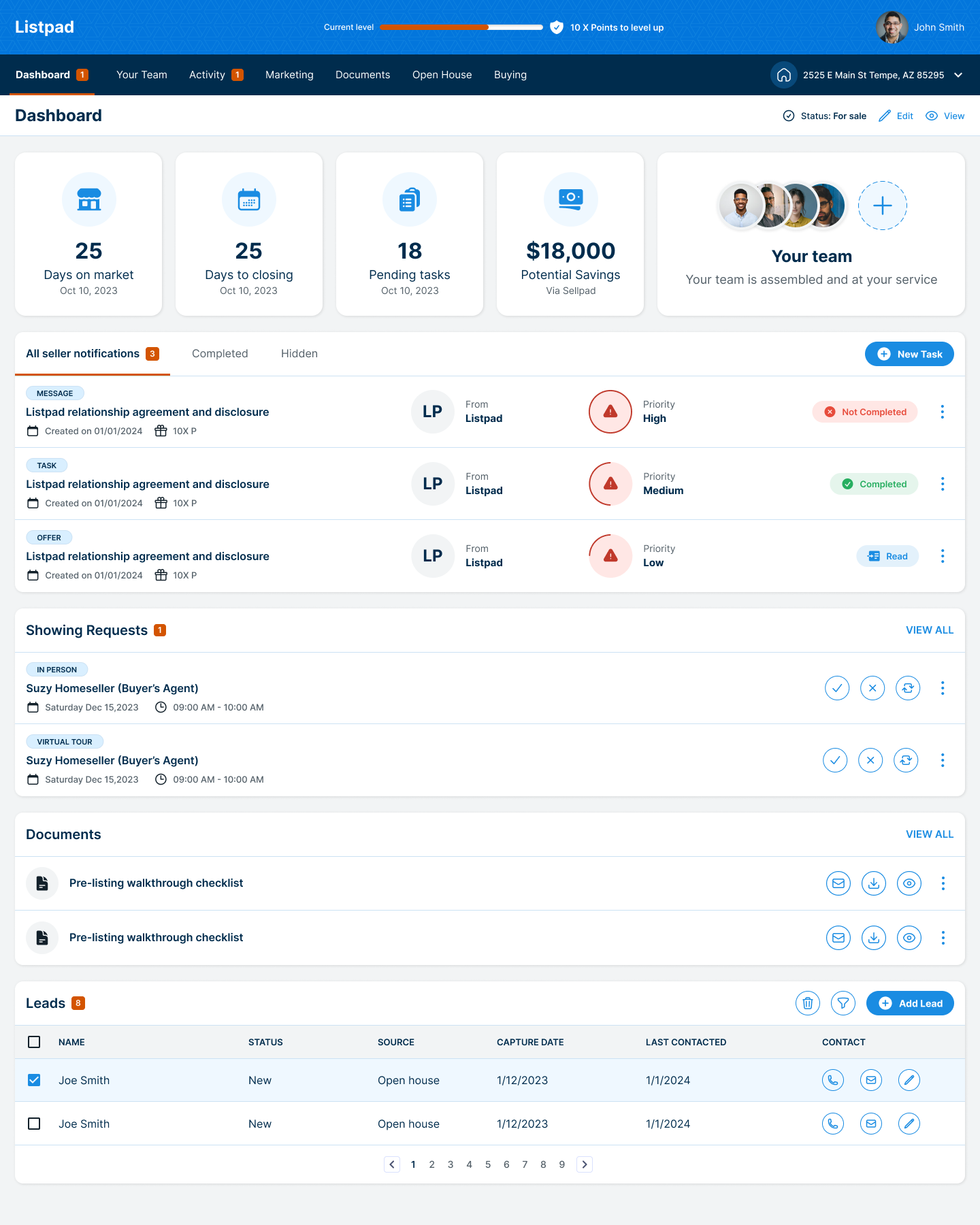The image size is (980, 1225).
Task: Click the Edit link in Dashboard header
Action: 896,116
